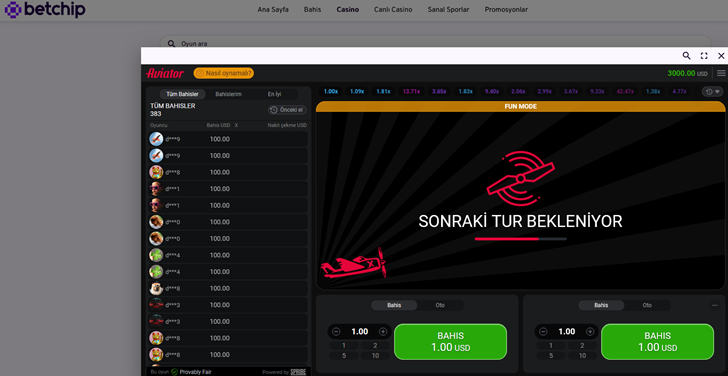728x376 pixels.
Task: Choose quick amount 5 in second bet panel
Action: point(551,356)
